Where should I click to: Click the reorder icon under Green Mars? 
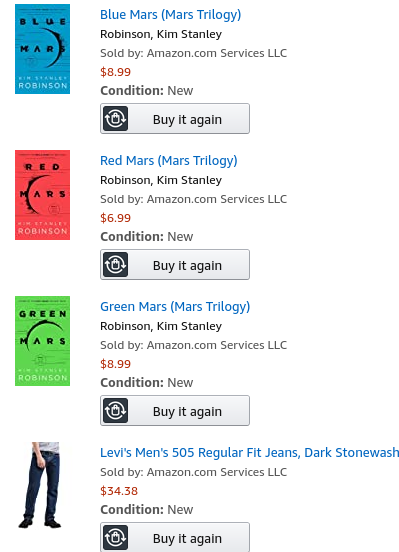pyautogui.click(x=116, y=410)
